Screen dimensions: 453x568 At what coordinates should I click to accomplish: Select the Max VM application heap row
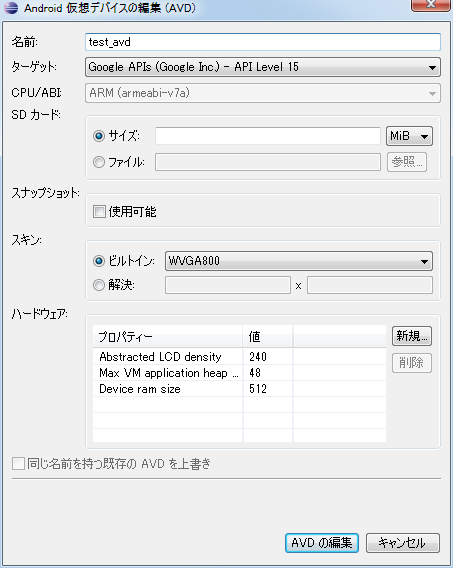click(239, 373)
